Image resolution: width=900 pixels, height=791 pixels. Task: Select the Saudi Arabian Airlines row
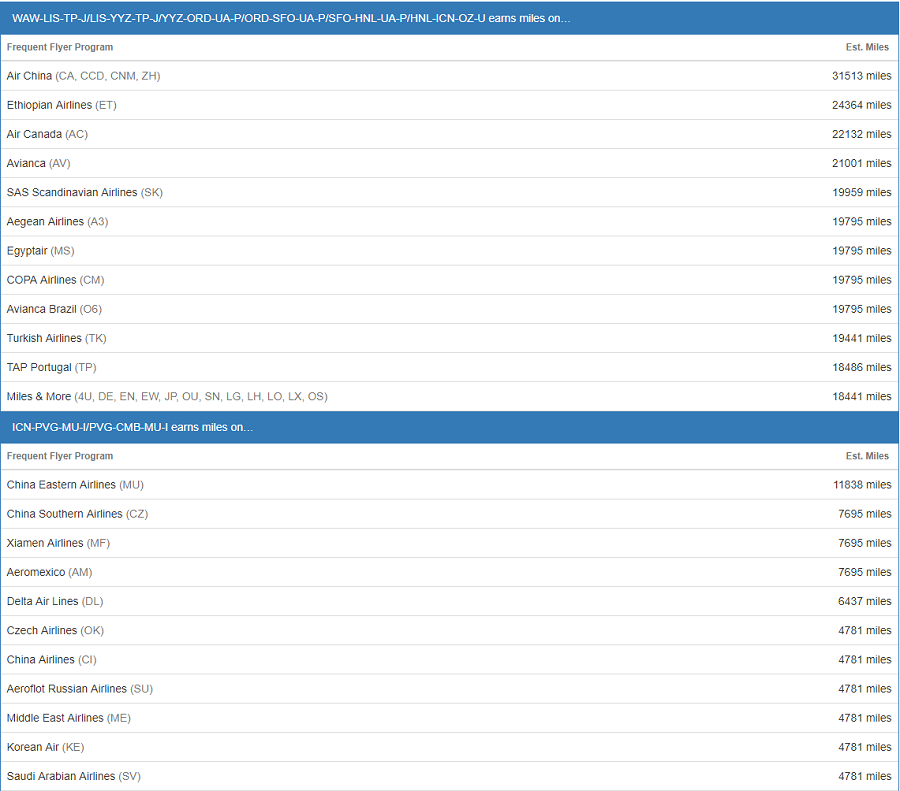tap(450, 776)
